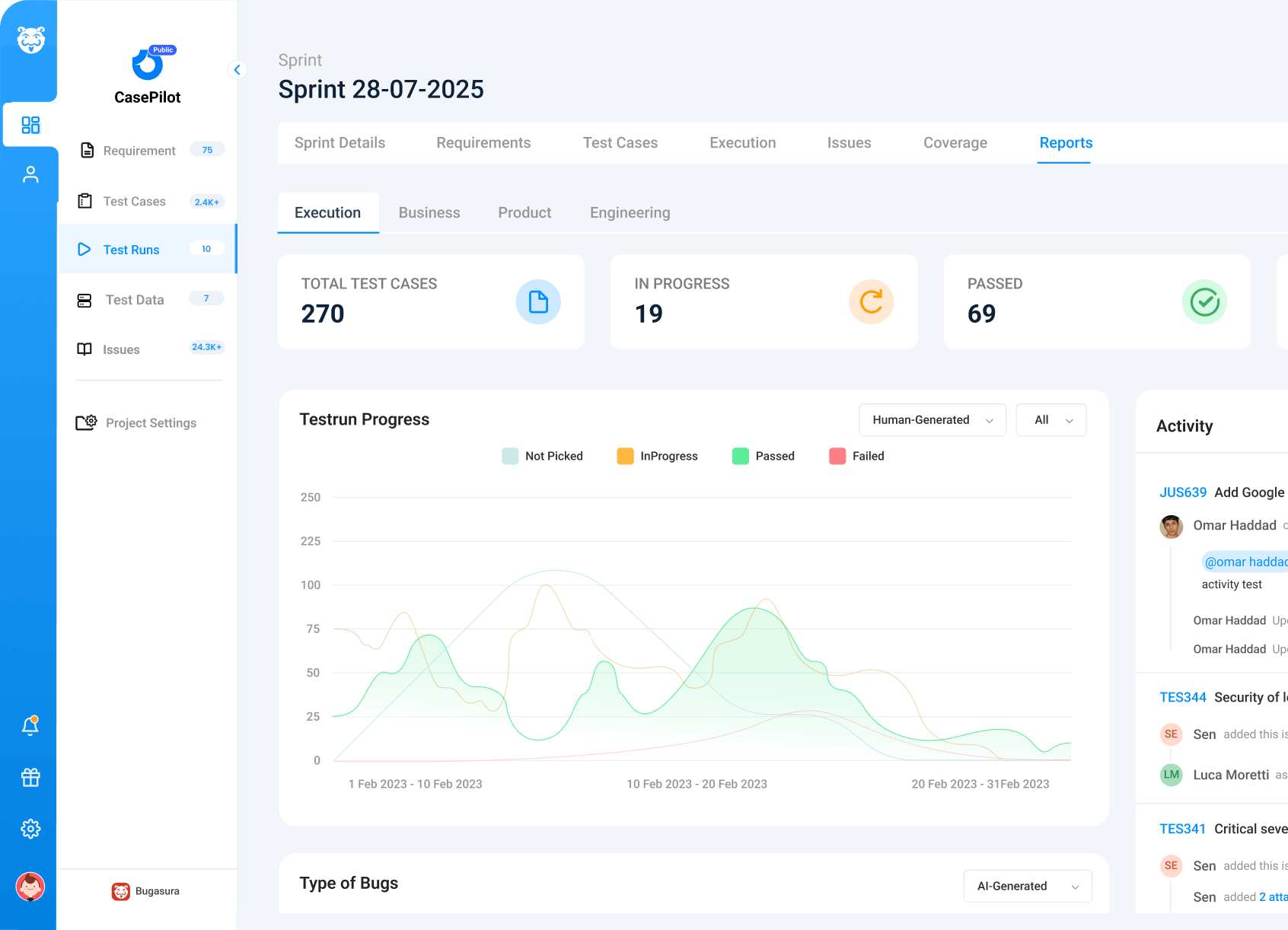This screenshot has width=1288, height=930.
Task: Select the Engineering report tab
Action: pos(630,213)
